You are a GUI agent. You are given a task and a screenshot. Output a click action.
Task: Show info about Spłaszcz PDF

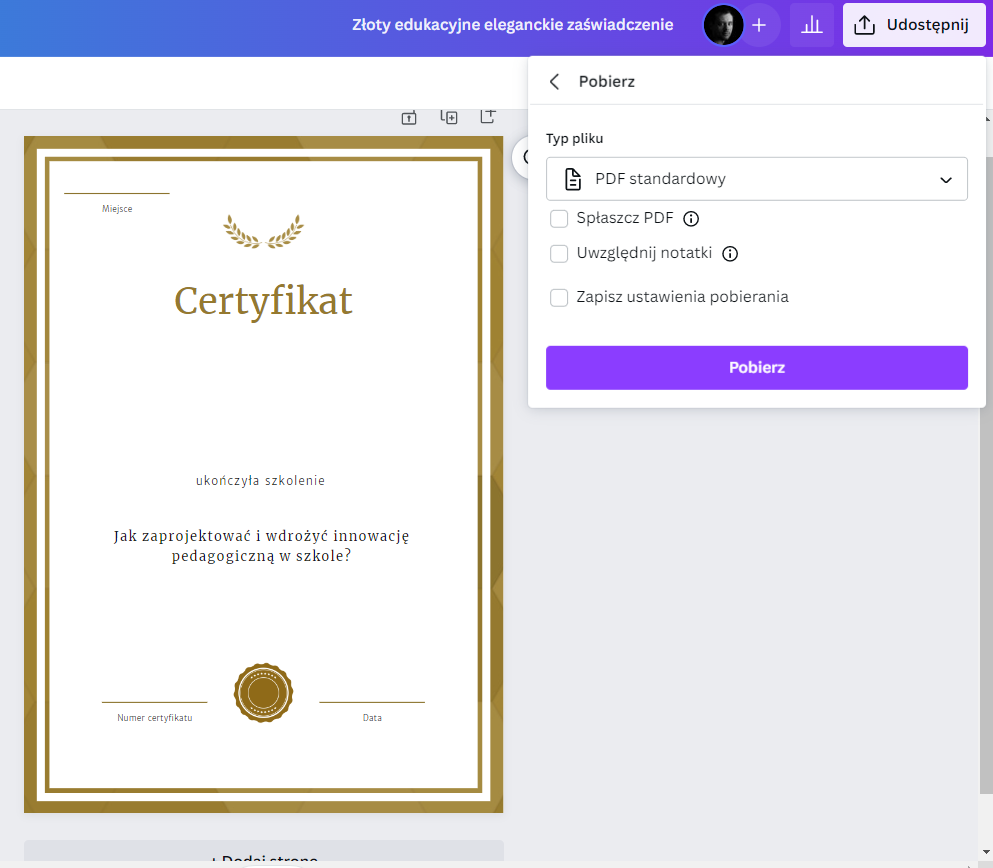coord(691,218)
